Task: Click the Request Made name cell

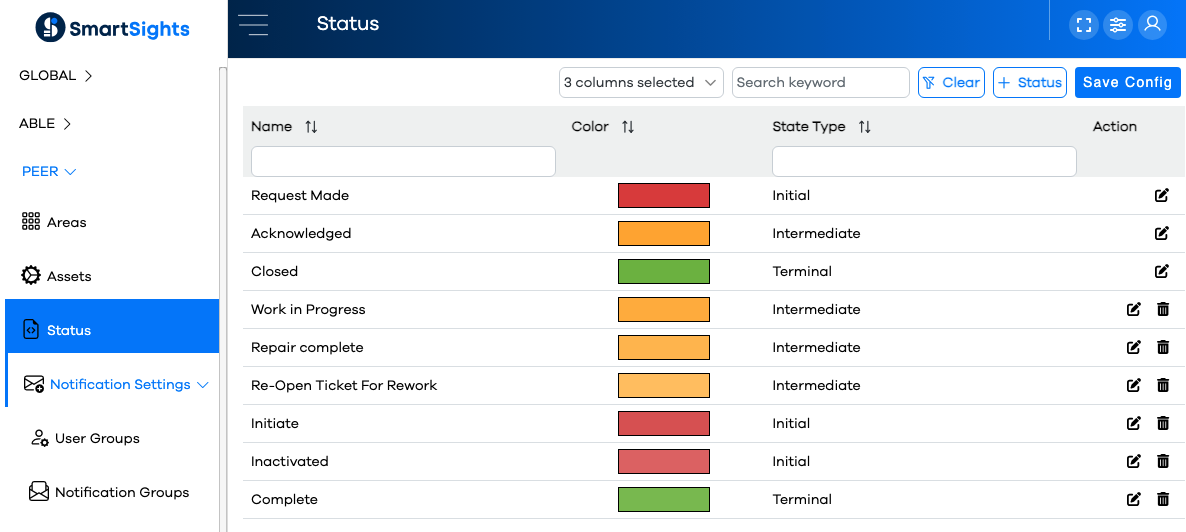Action: 300,195
